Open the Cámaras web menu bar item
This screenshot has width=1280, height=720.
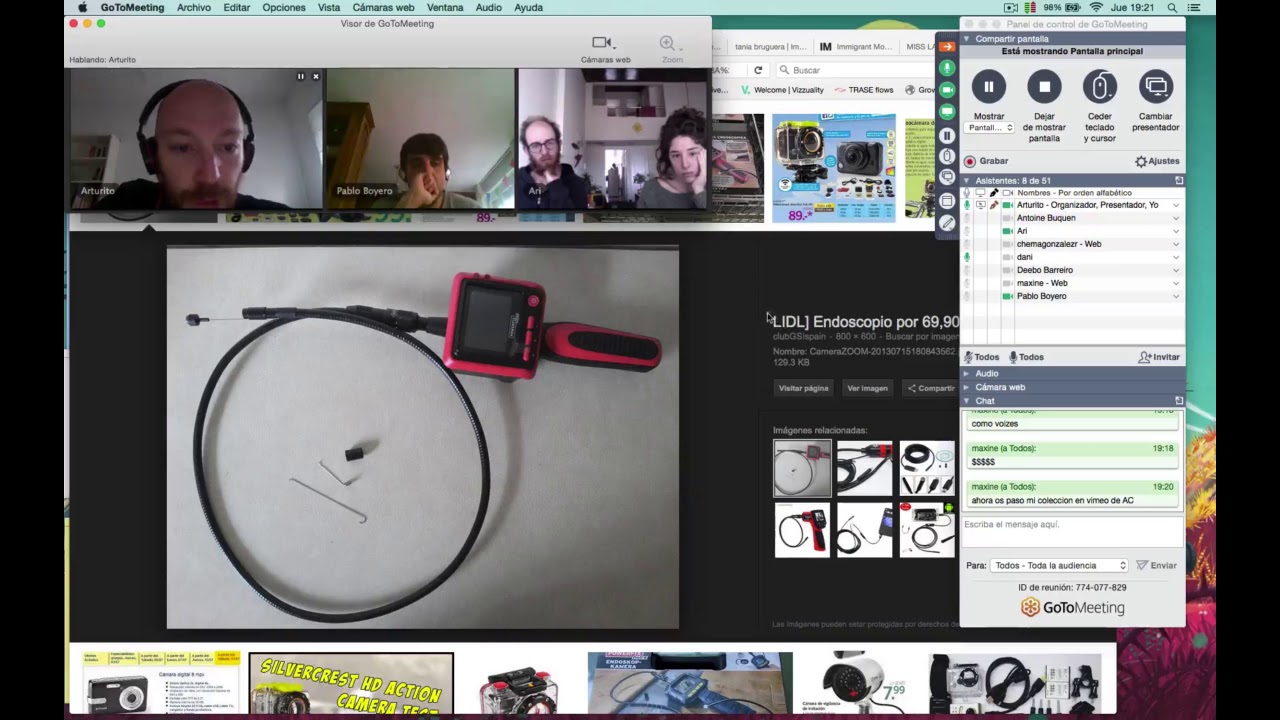click(383, 7)
